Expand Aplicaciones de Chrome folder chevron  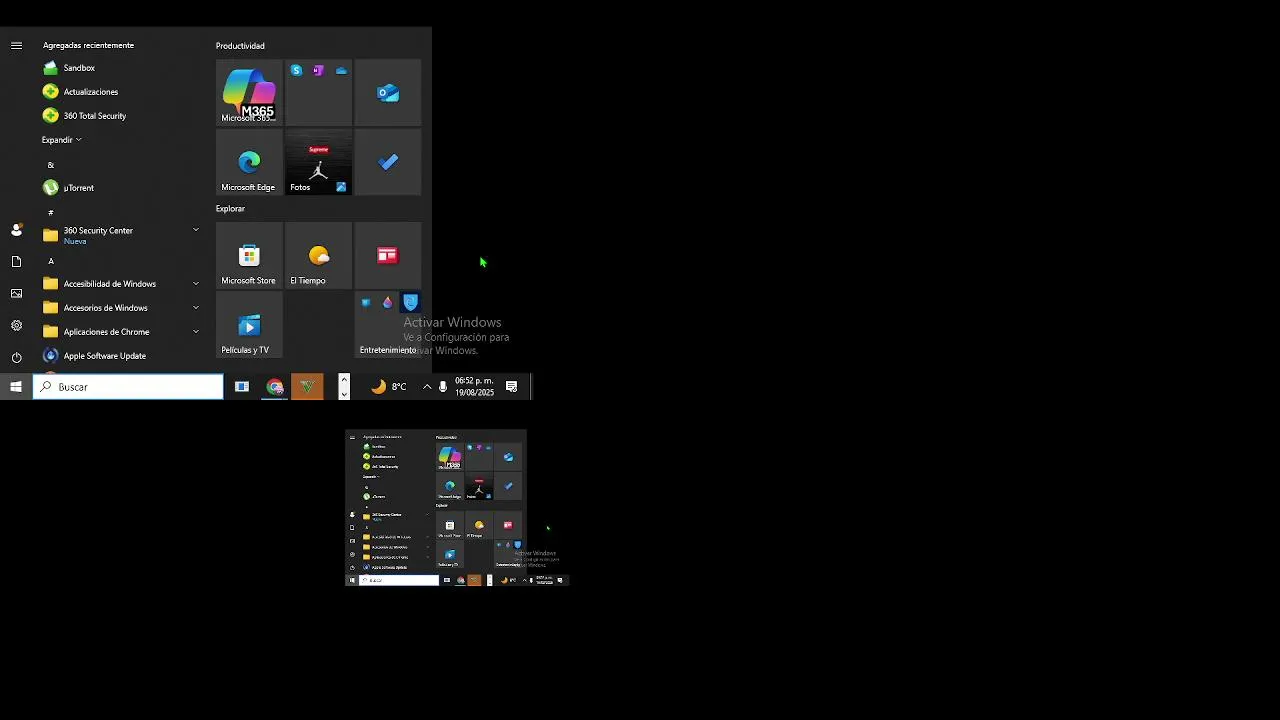point(196,332)
